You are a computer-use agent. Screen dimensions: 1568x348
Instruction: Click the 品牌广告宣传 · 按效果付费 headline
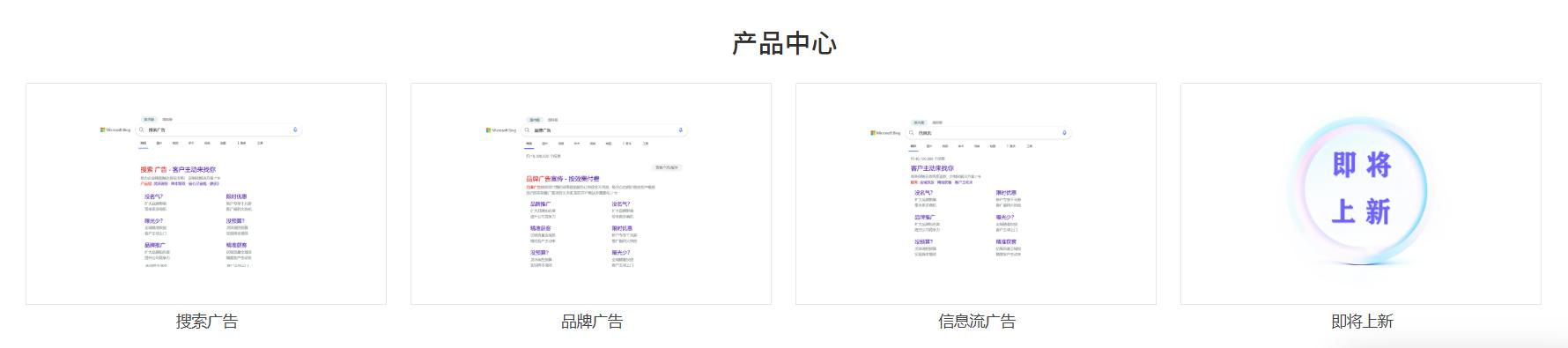pos(563,179)
